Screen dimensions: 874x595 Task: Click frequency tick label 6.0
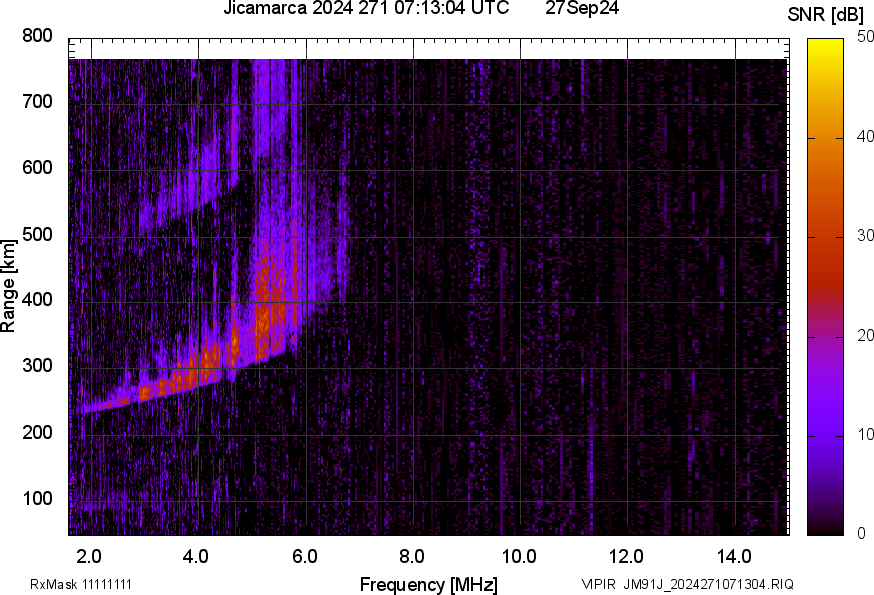click(304, 556)
